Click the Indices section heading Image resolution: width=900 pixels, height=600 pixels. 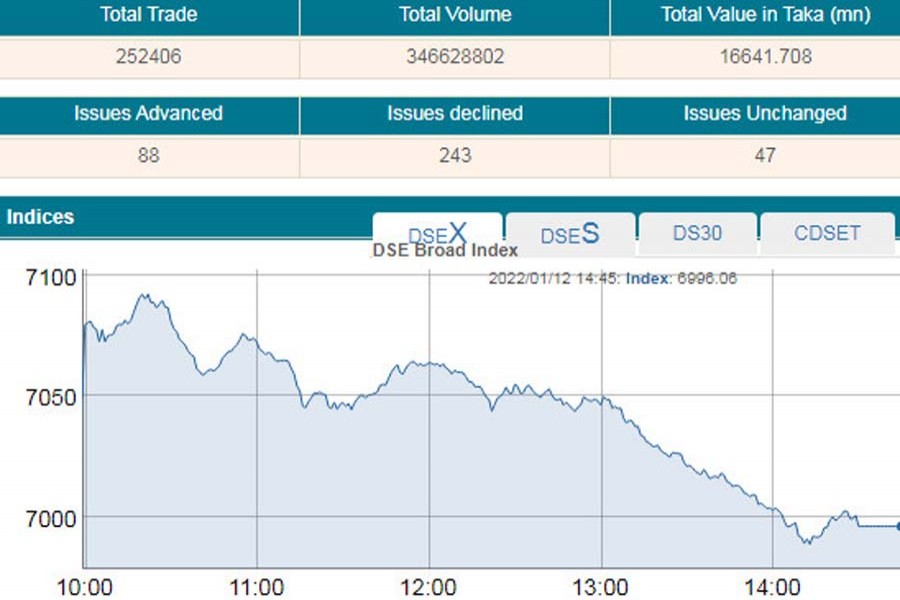41,217
